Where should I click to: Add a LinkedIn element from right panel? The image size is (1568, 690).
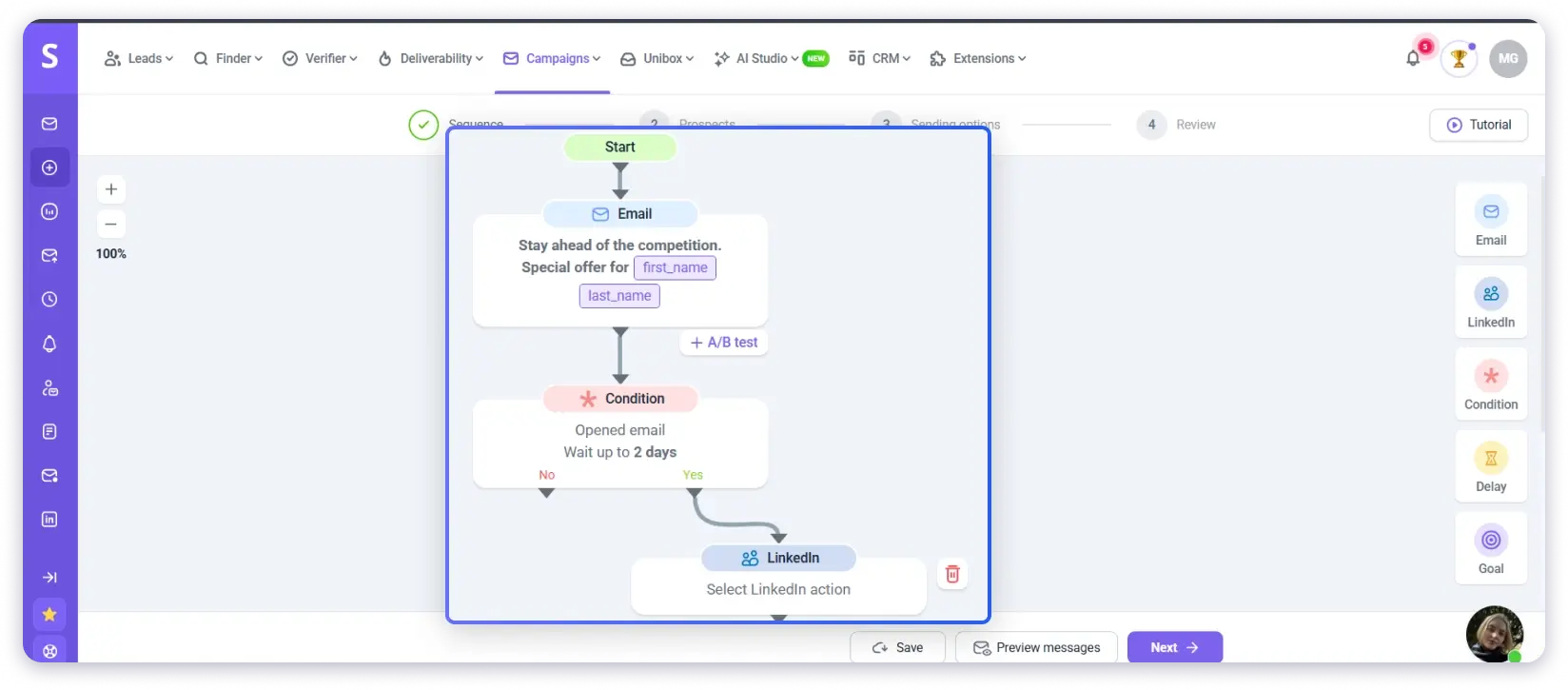[1490, 303]
